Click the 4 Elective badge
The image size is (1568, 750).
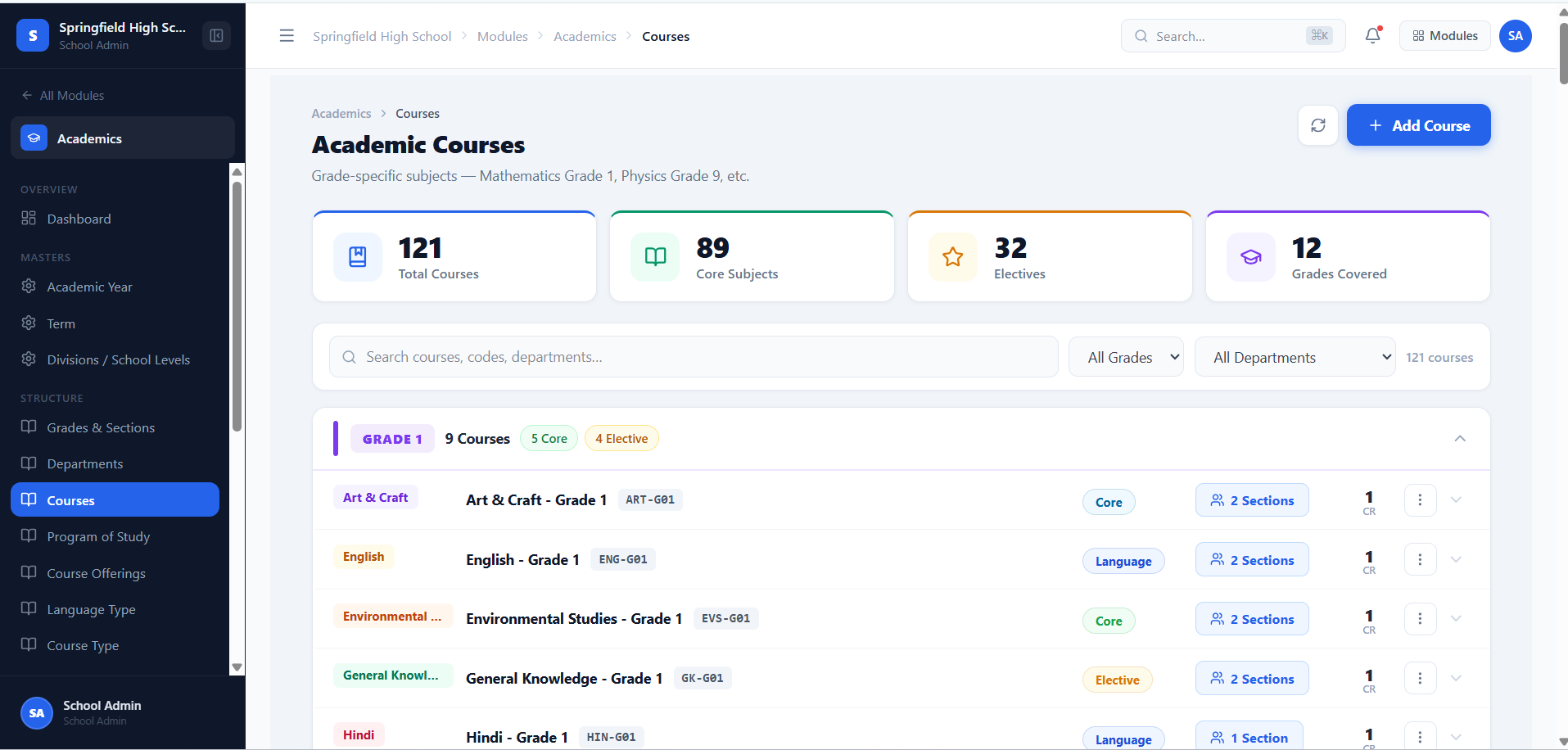tap(621, 438)
